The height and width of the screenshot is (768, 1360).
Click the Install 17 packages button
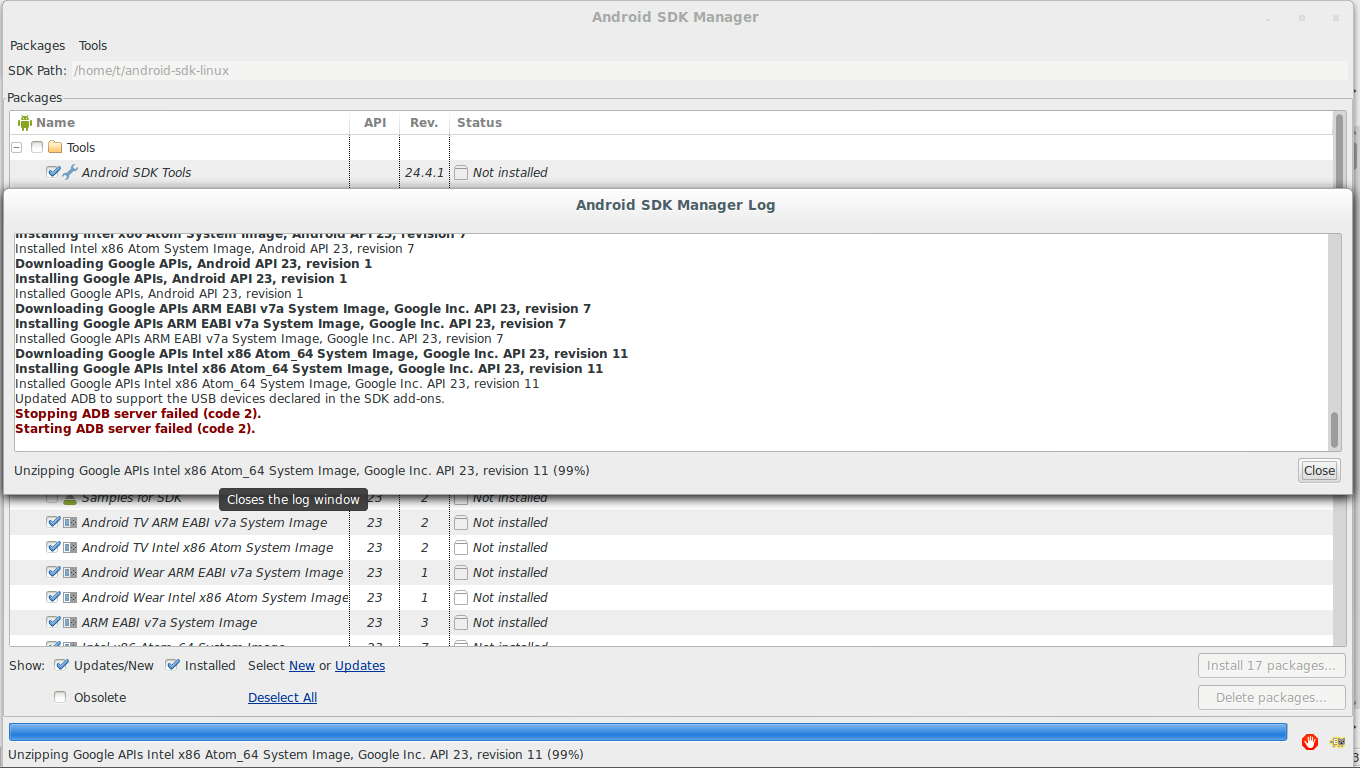pyautogui.click(x=1271, y=666)
